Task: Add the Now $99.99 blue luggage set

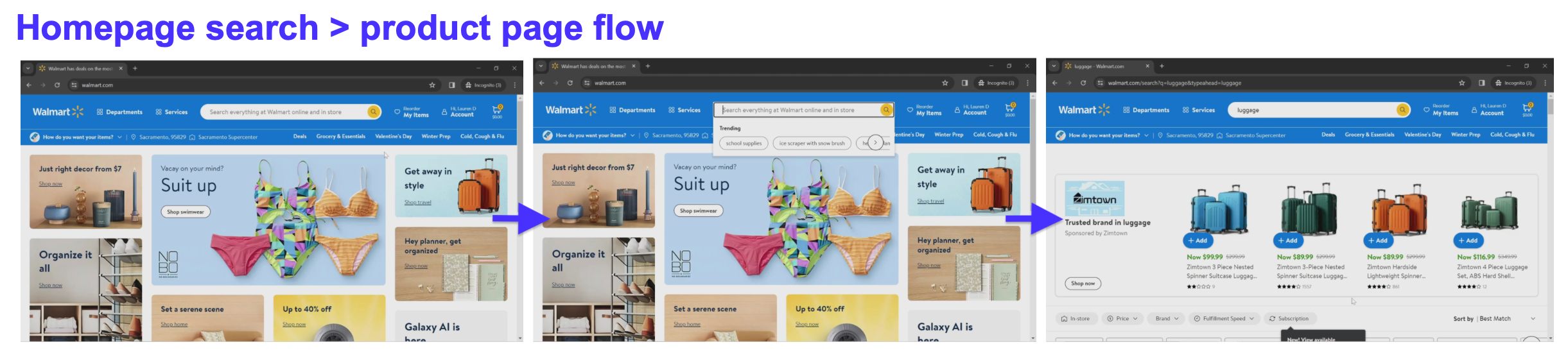Action: 1197,241
